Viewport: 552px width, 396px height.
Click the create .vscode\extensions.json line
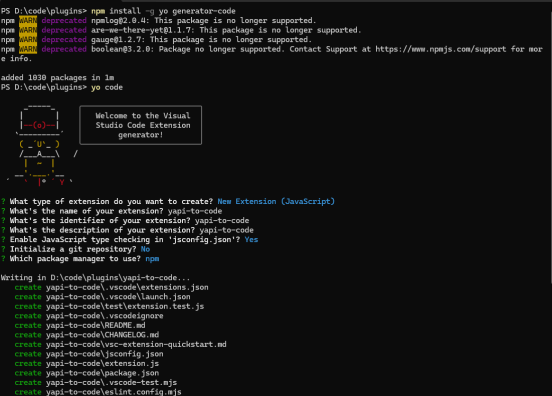112,287
